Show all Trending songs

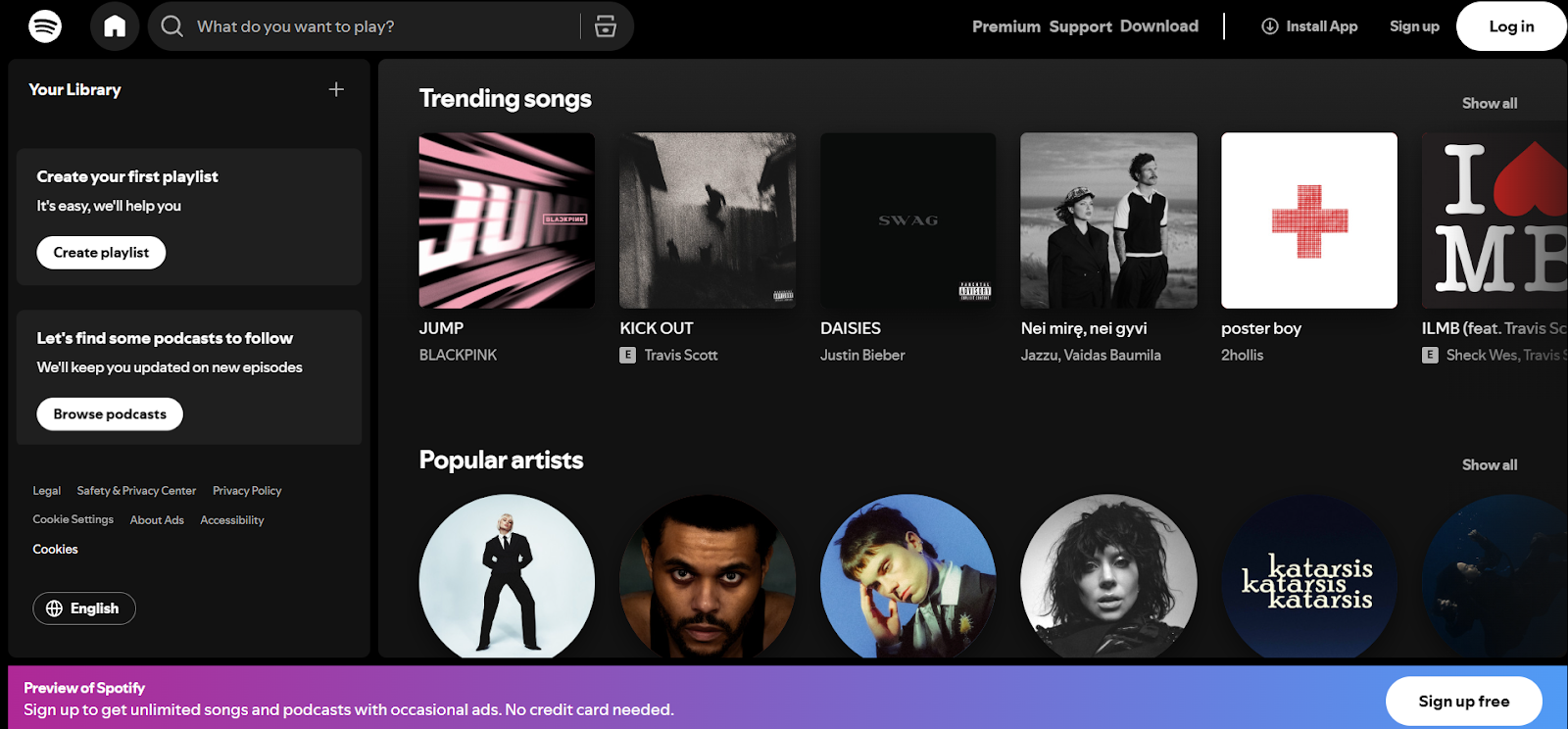coord(1490,103)
